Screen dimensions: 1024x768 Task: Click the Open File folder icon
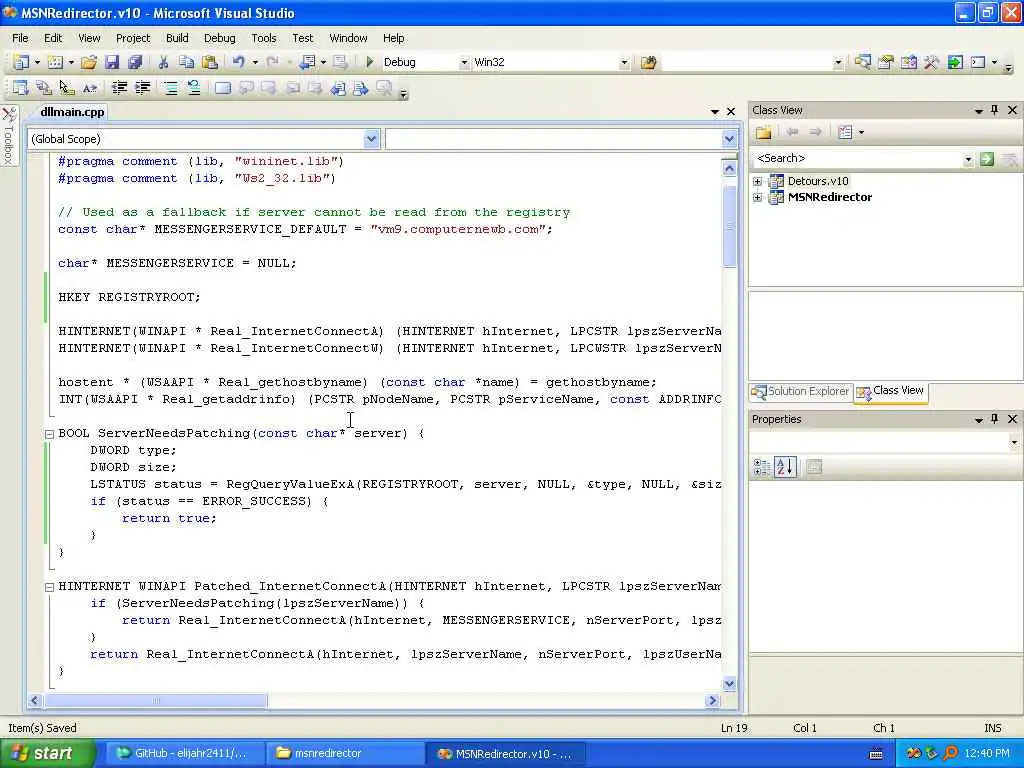click(89, 62)
